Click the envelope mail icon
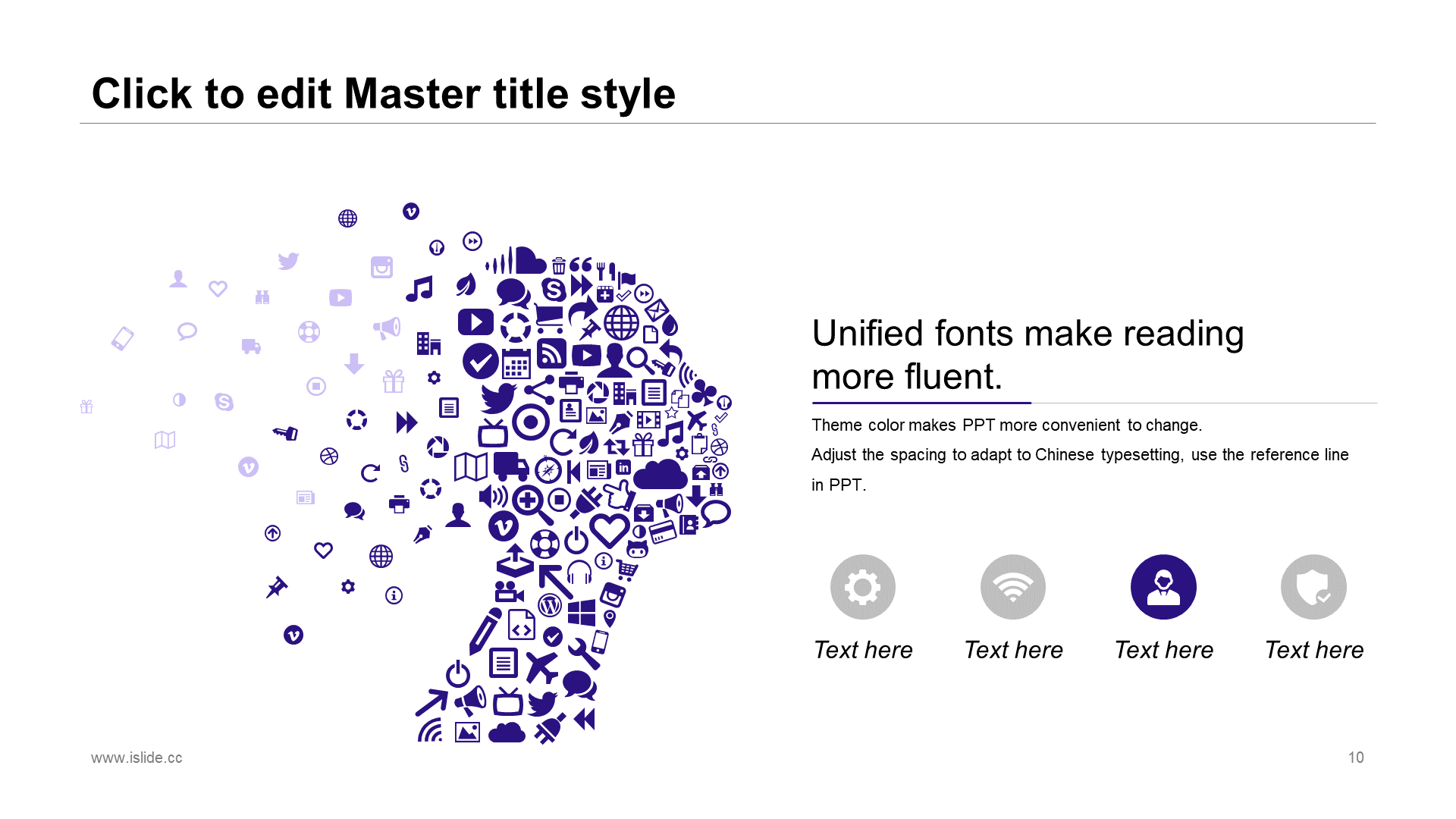This screenshot has height=819, width=1456. (657, 310)
